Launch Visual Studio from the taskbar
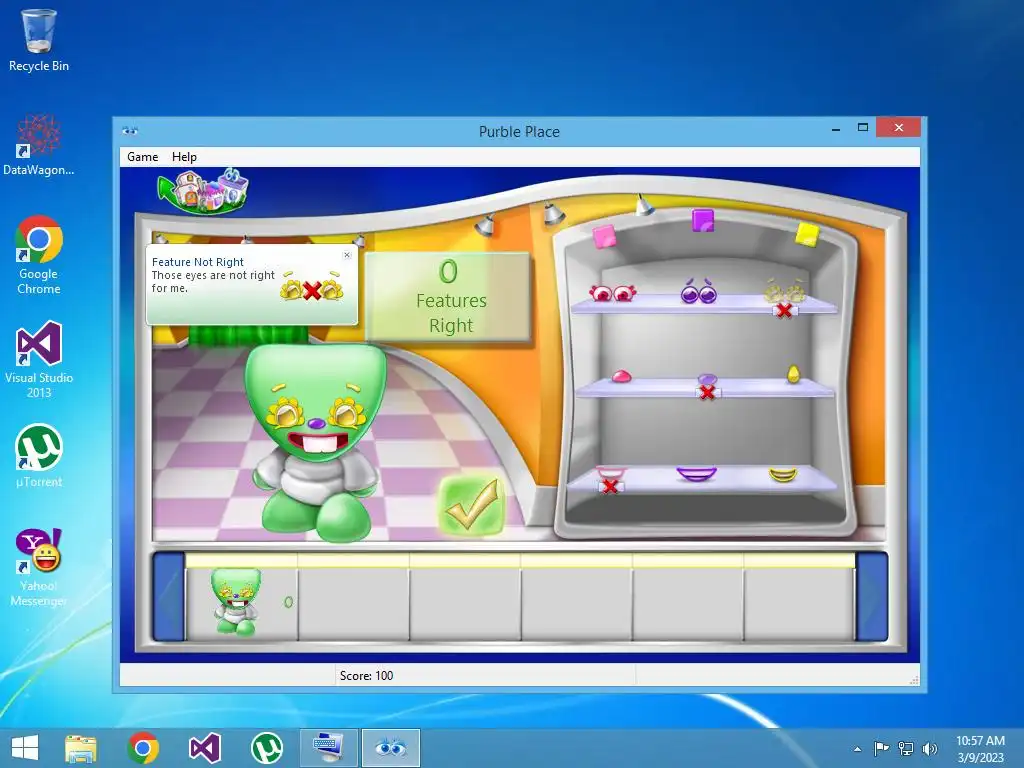1024x768 pixels. 204,748
